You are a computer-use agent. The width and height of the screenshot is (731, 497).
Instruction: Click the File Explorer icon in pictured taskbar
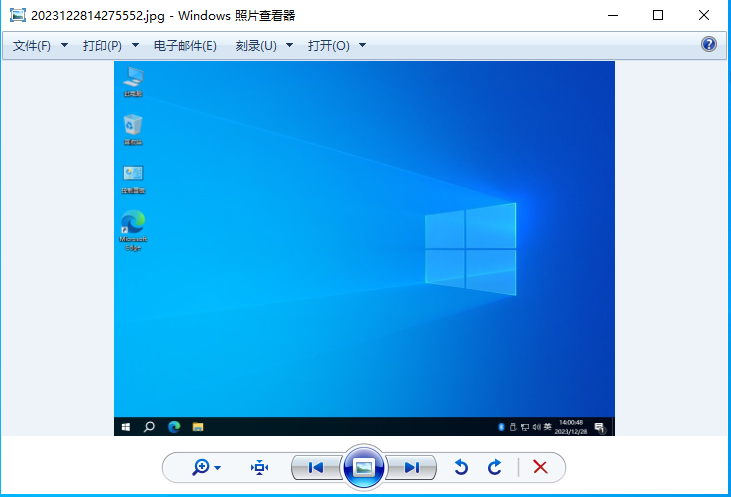pos(198,427)
